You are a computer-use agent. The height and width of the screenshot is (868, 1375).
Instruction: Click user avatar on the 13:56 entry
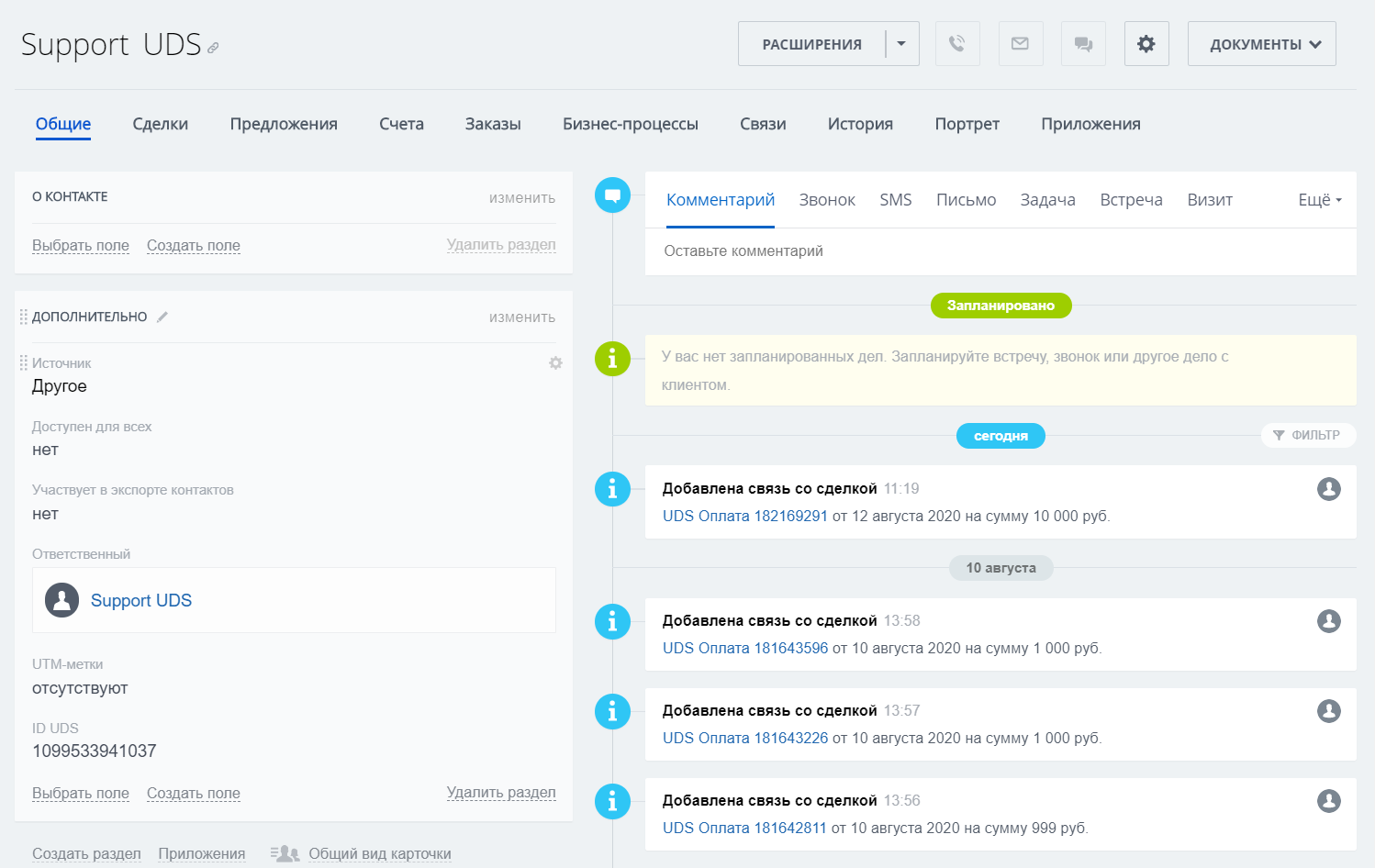(1329, 801)
